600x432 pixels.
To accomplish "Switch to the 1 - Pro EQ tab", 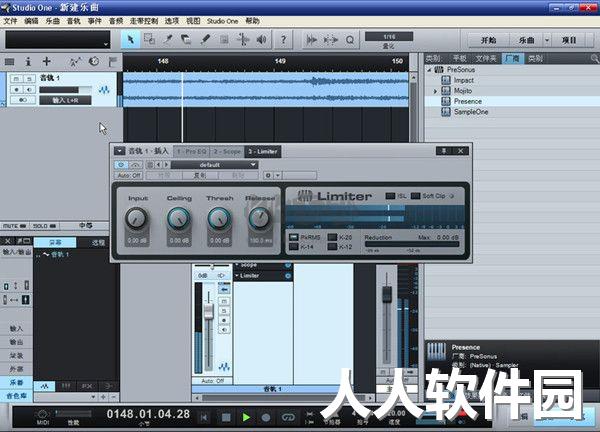I will [191, 152].
